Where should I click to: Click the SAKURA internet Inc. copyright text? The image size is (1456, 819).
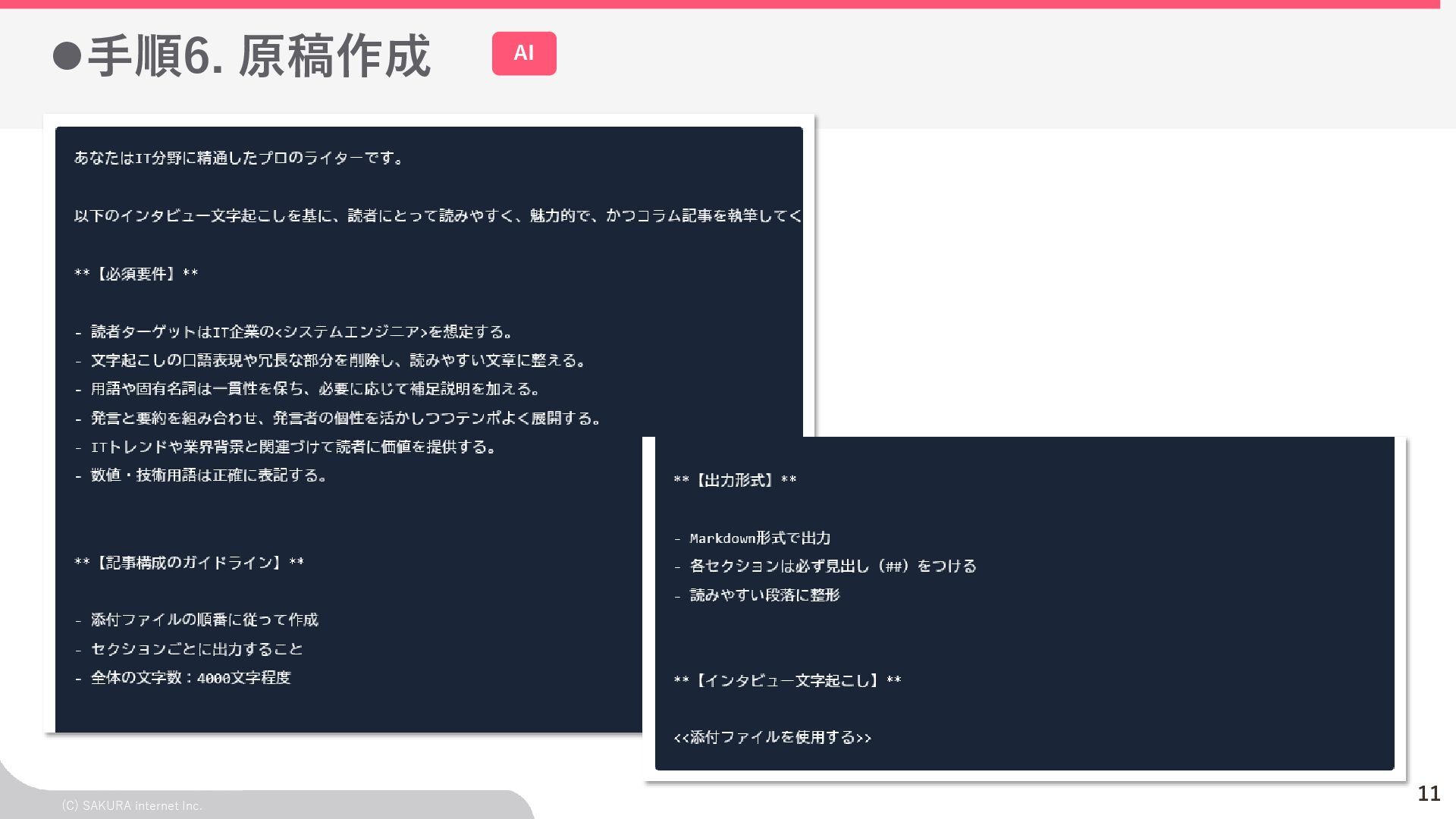pos(131,805)
